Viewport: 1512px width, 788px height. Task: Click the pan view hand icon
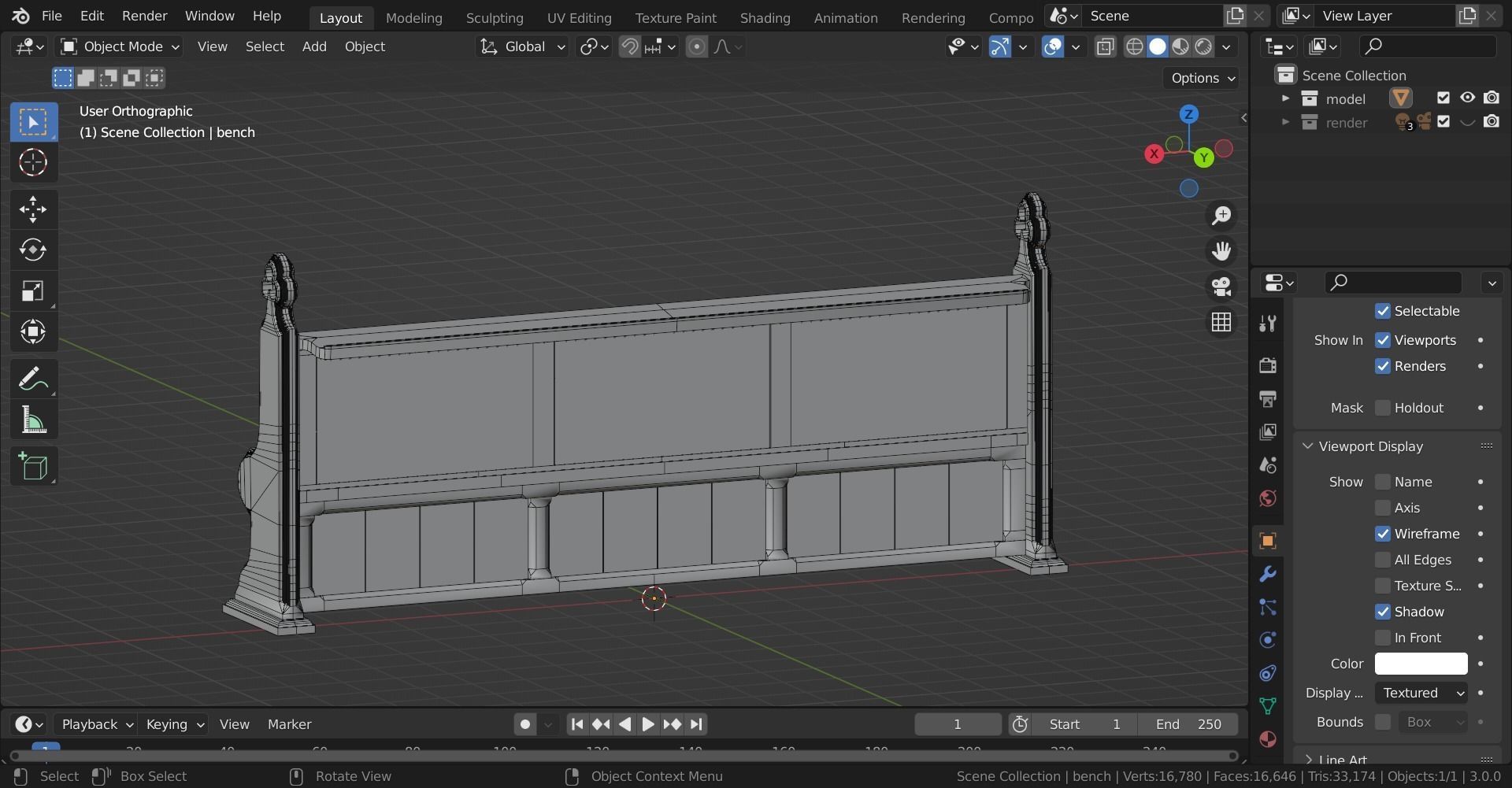click(x=1221, y=251)
